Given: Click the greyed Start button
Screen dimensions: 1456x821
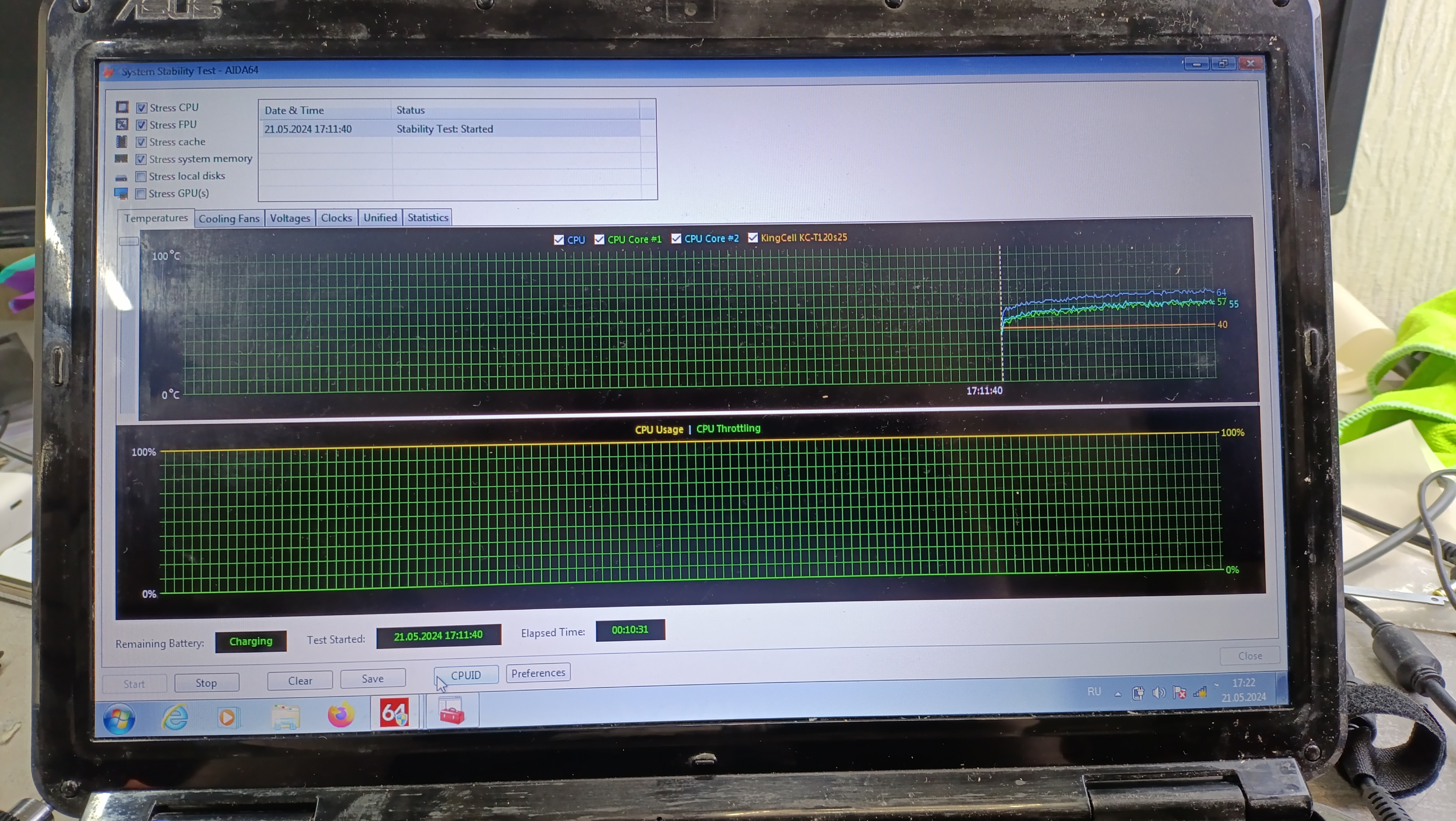Looking at the screenshot, I should point(134,684).
